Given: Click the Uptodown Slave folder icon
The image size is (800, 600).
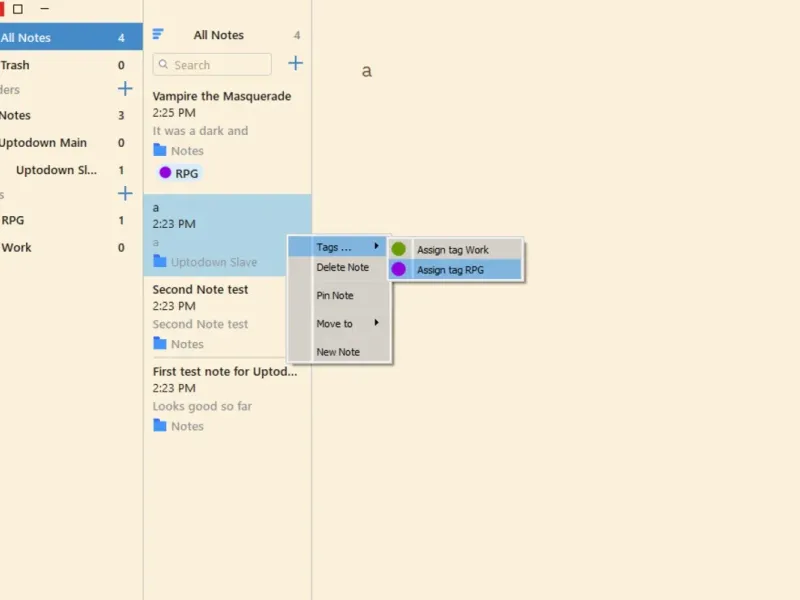Looking at the screenshot, I should (160, 261).
